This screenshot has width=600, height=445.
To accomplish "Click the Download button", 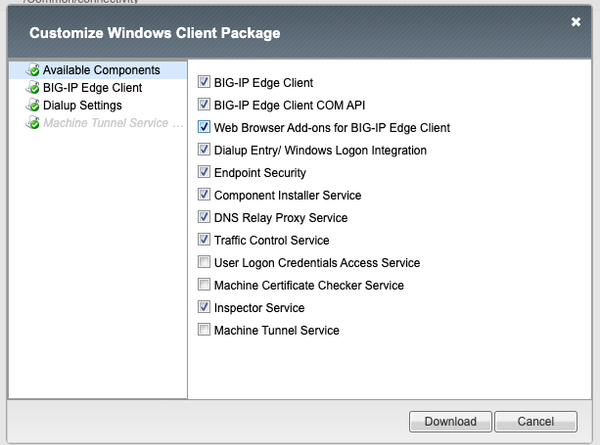I will pos(450,421).
